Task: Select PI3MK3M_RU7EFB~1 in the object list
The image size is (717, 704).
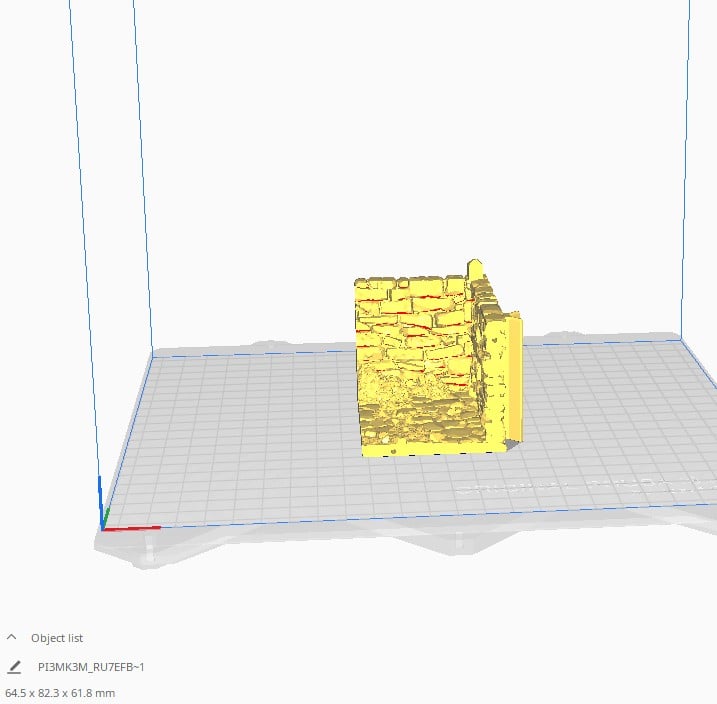Action: 91,667
